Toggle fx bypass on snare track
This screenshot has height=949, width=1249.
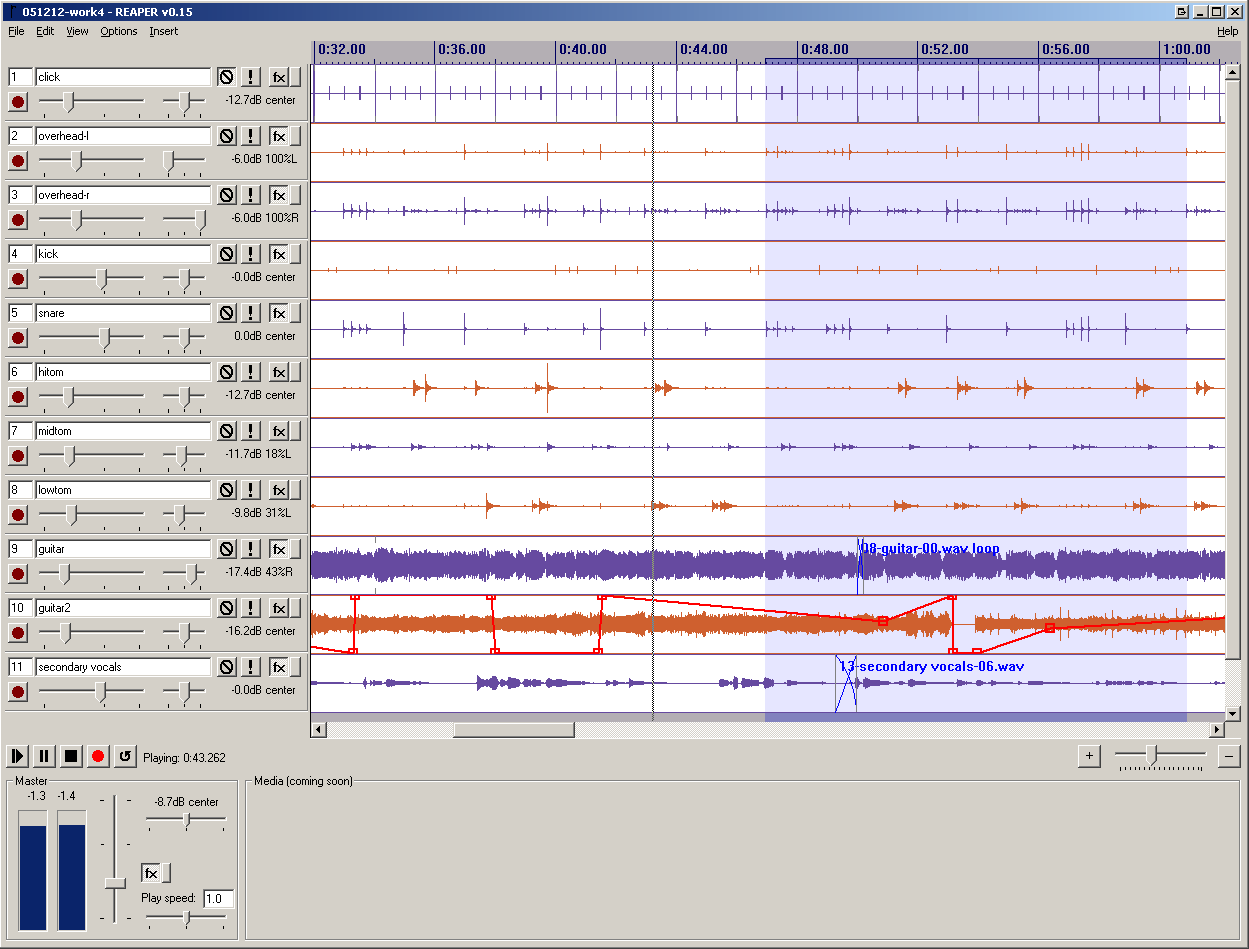click(x=295, y=313)
